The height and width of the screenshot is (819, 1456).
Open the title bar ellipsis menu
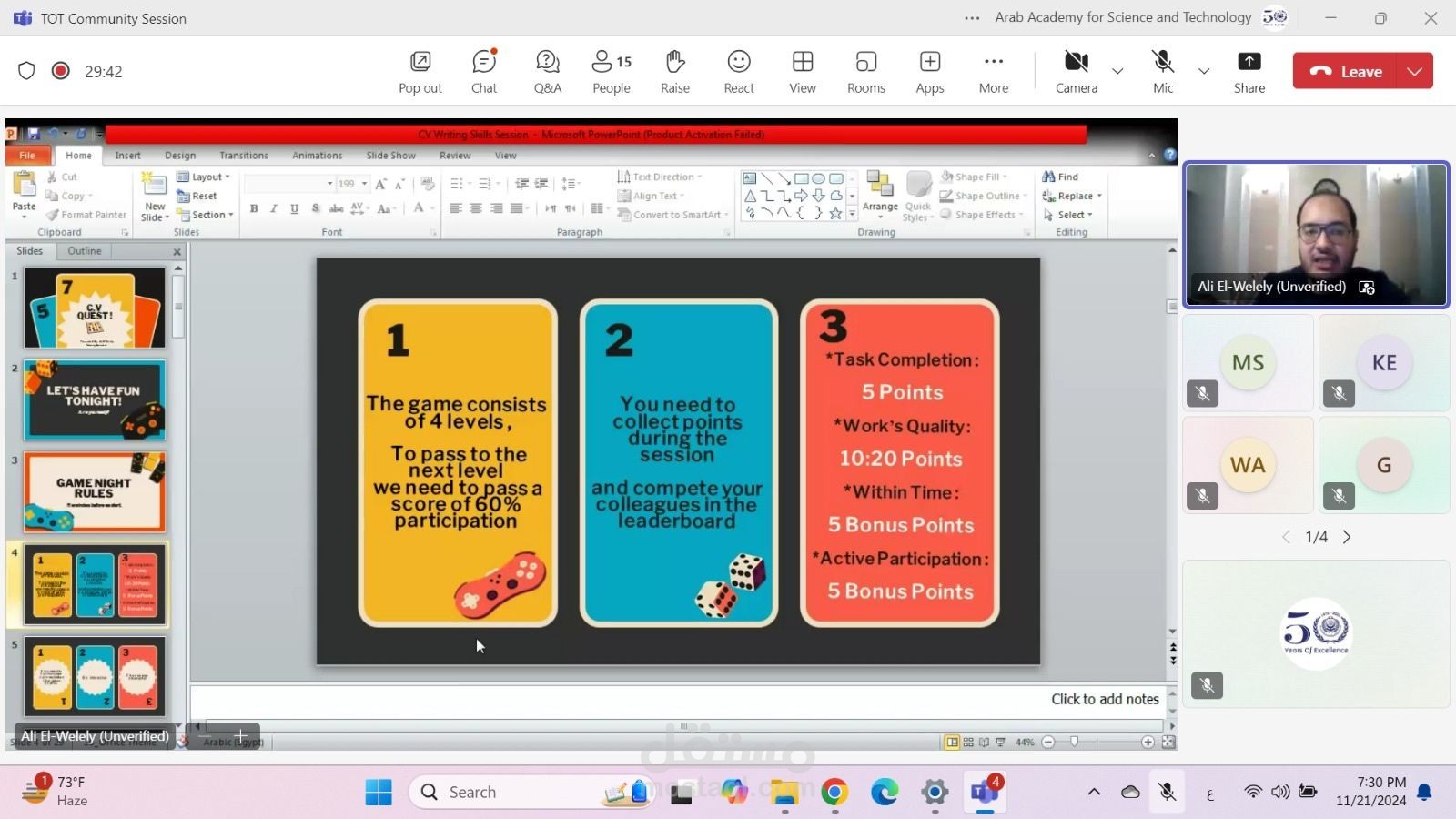tap(972, 18)
